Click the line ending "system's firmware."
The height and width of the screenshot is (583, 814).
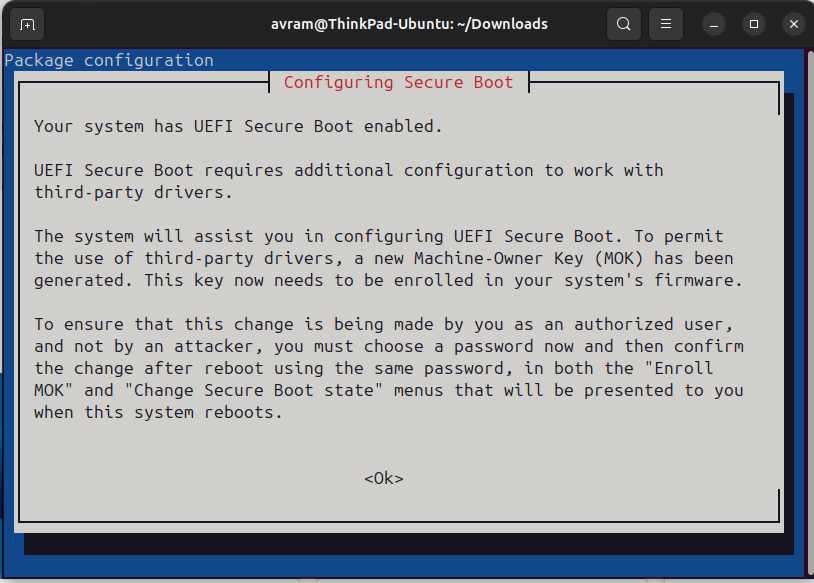point(388,280)
